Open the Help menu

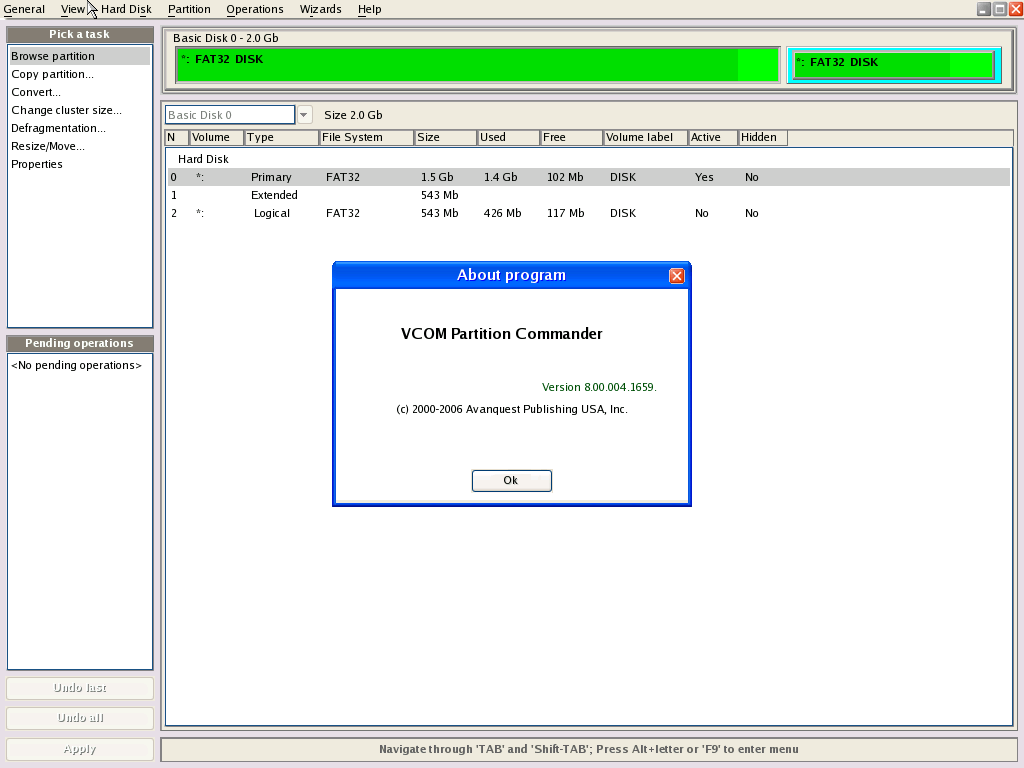[369, 9]
